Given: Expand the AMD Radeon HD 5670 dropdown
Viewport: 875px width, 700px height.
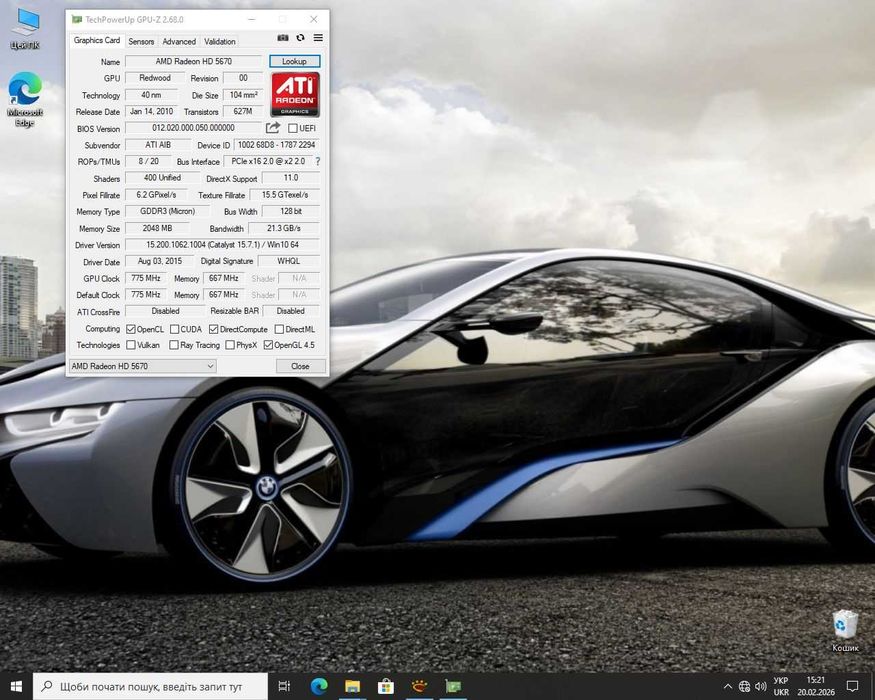Looking at the screenshot, I should click(x=142, y=366).
